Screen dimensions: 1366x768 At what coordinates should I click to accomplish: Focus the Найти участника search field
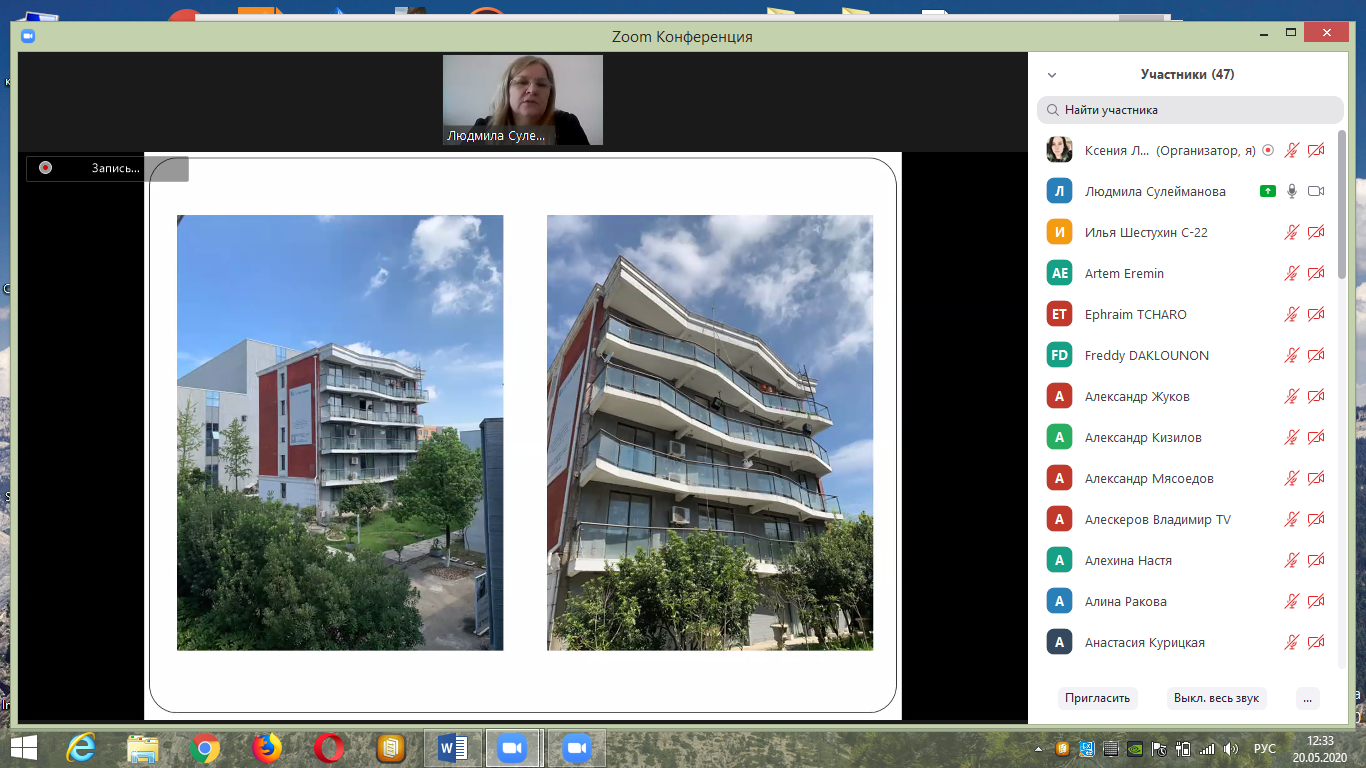tap(1190, 110)
